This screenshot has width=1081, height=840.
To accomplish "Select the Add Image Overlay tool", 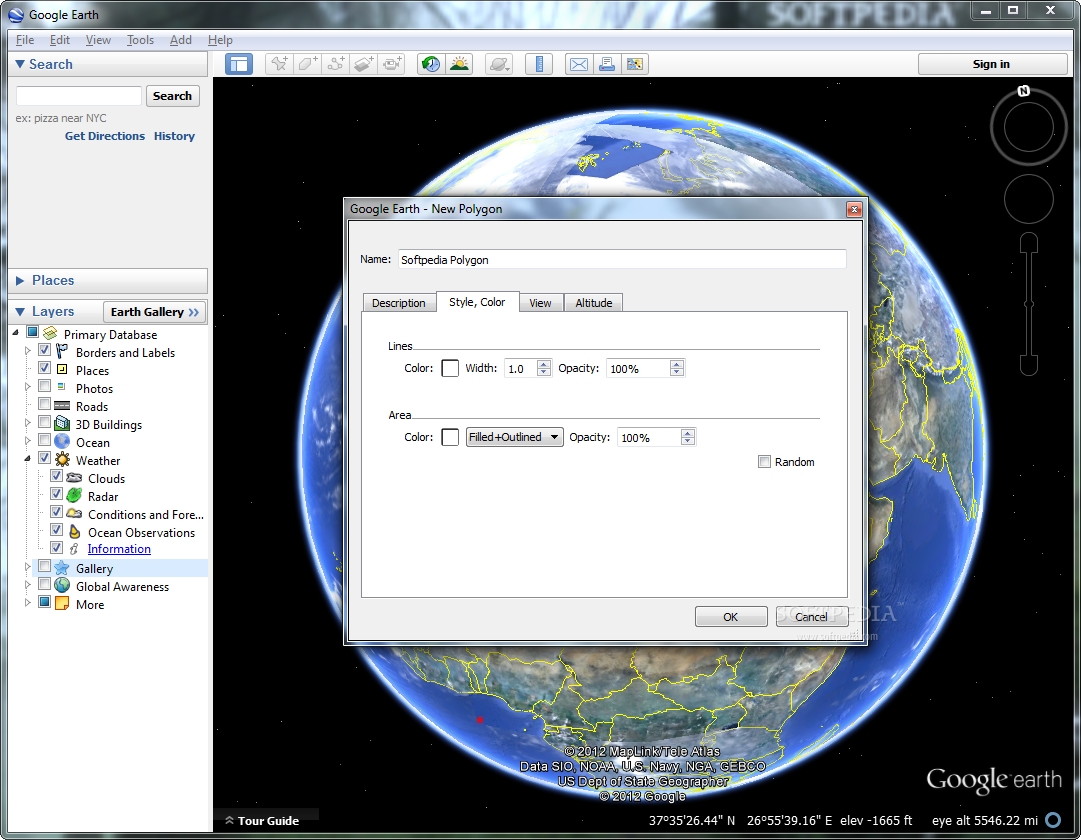I will point(364,64).
